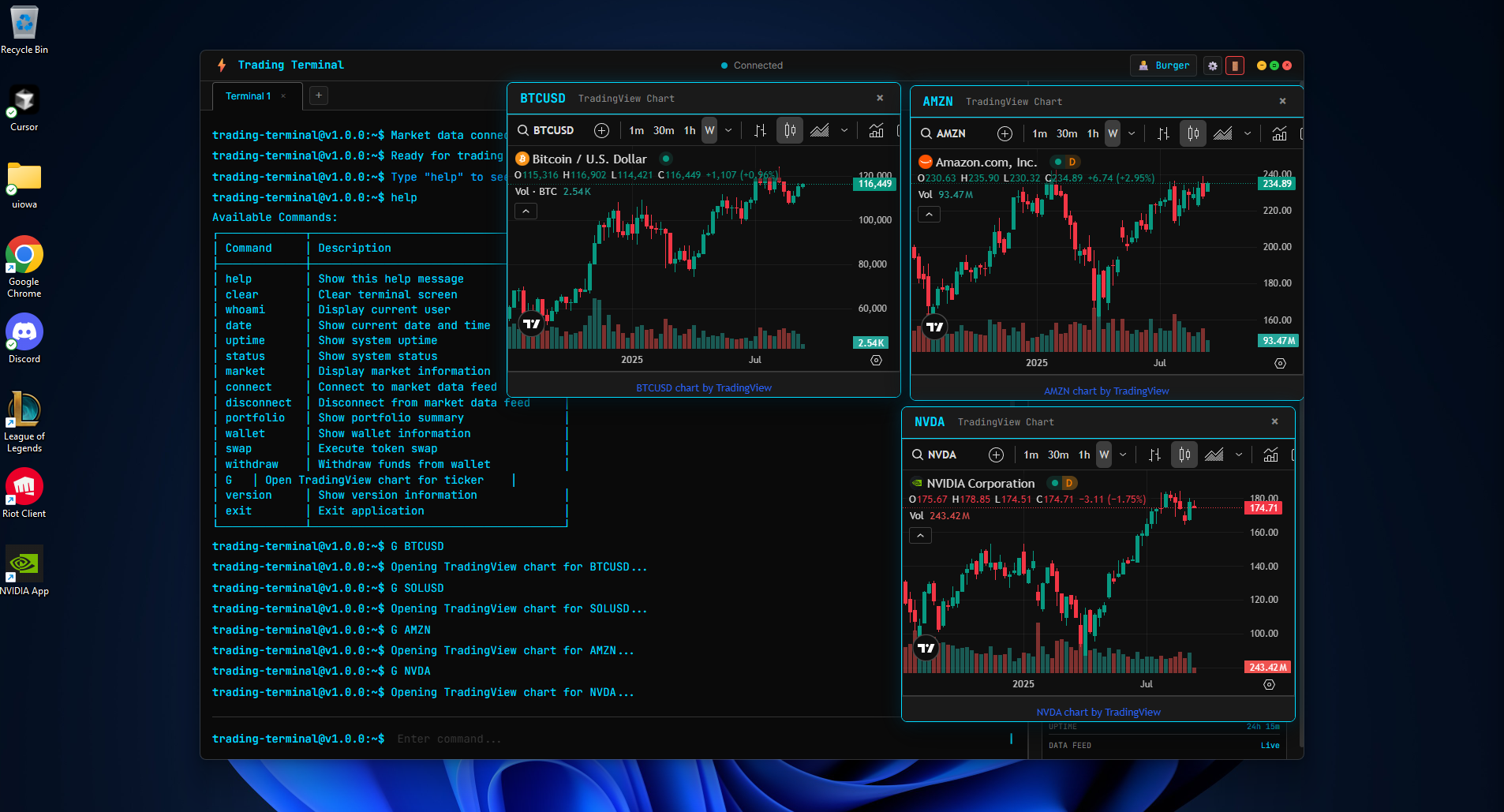Select Area chart style in AMZN chart

point(1223,134)
